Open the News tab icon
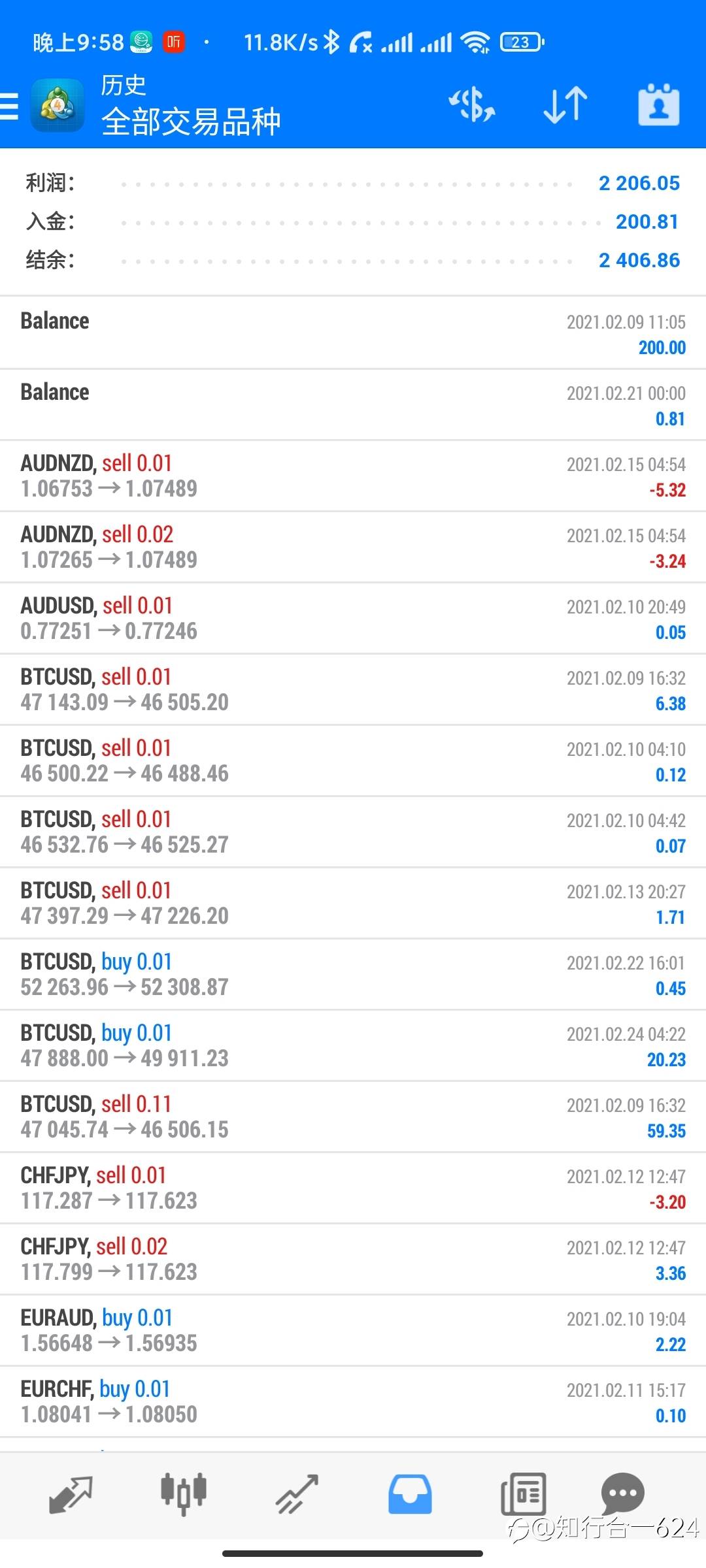The image size is (706, 1568). tap(523, 1494)
